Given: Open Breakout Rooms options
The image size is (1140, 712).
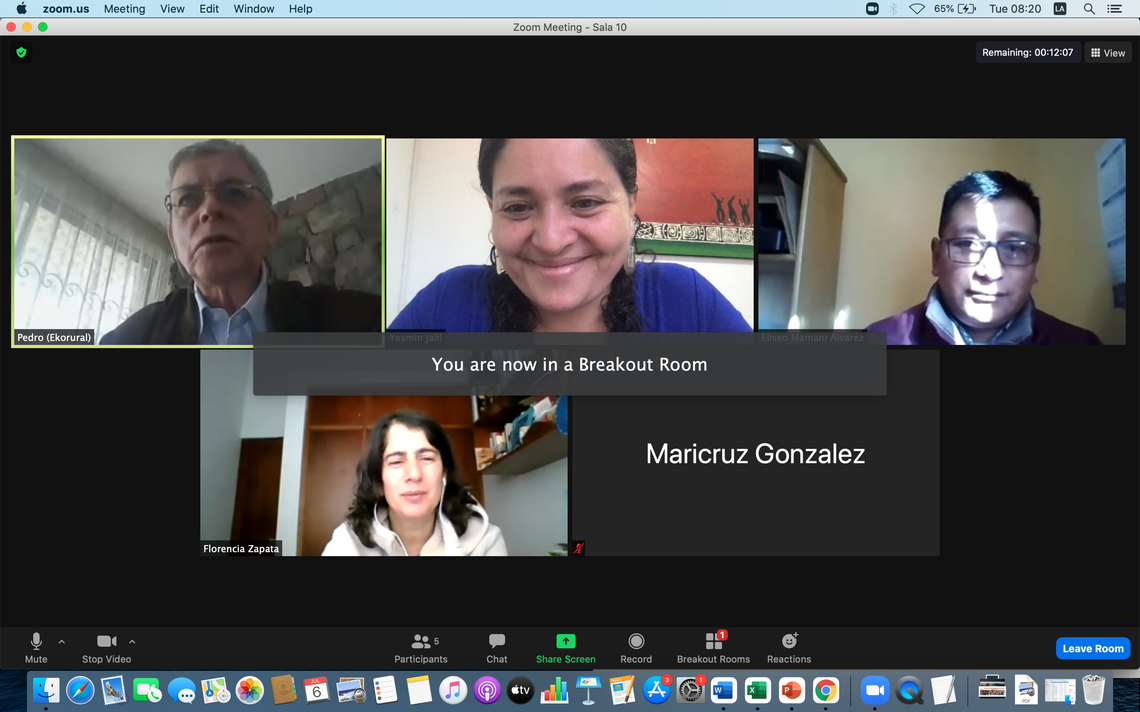Looking at the screenshot, I should 713,647.
